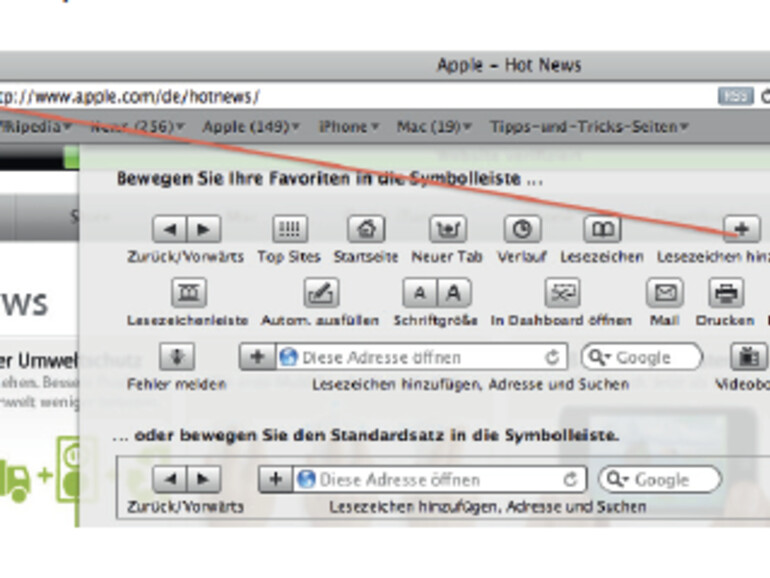Choose the Autom. ausfüllen pencil icon
Screen dimensions: 770x578
coord(321,293)
